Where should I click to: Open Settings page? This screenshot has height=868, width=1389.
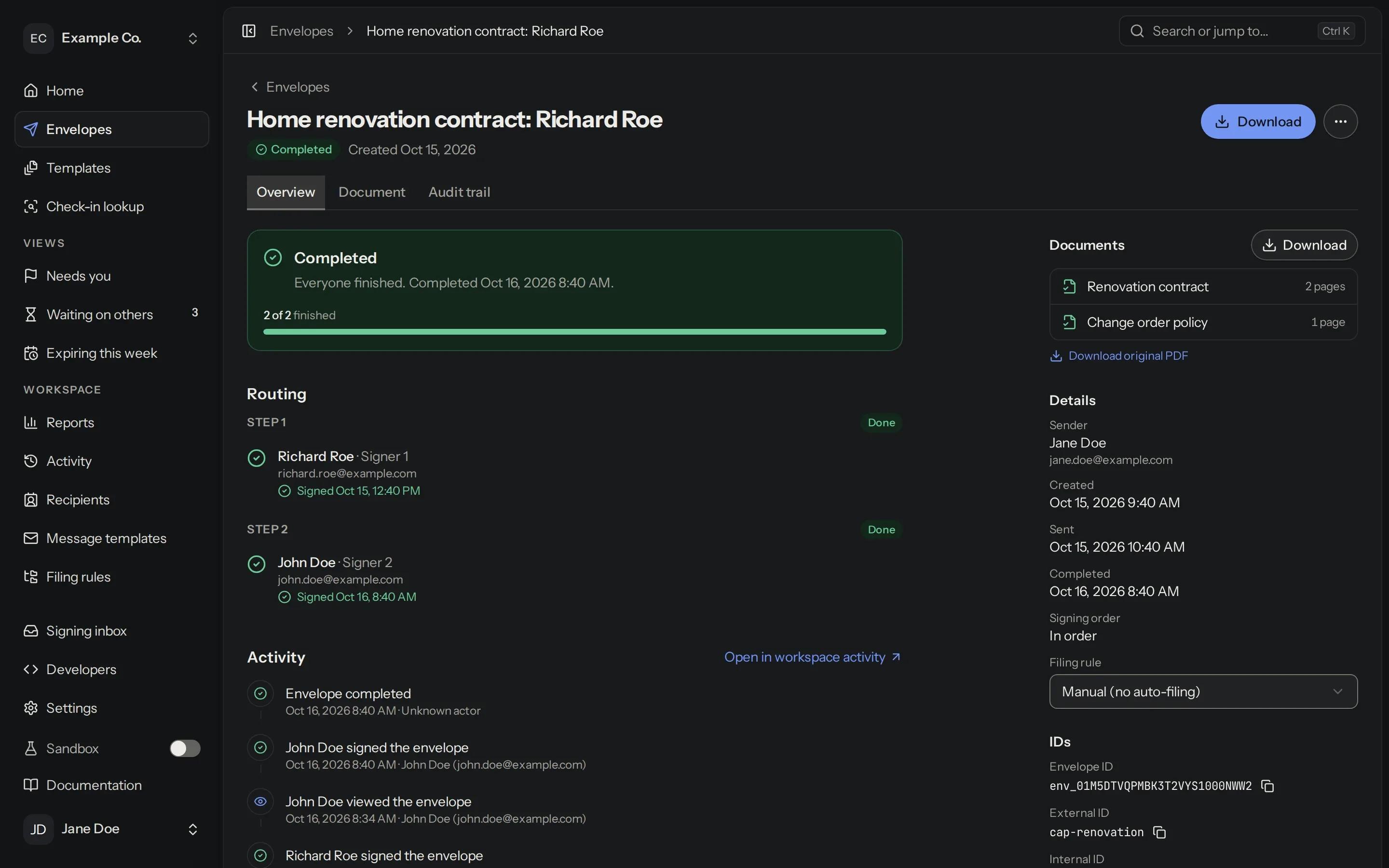click(111, 707)
